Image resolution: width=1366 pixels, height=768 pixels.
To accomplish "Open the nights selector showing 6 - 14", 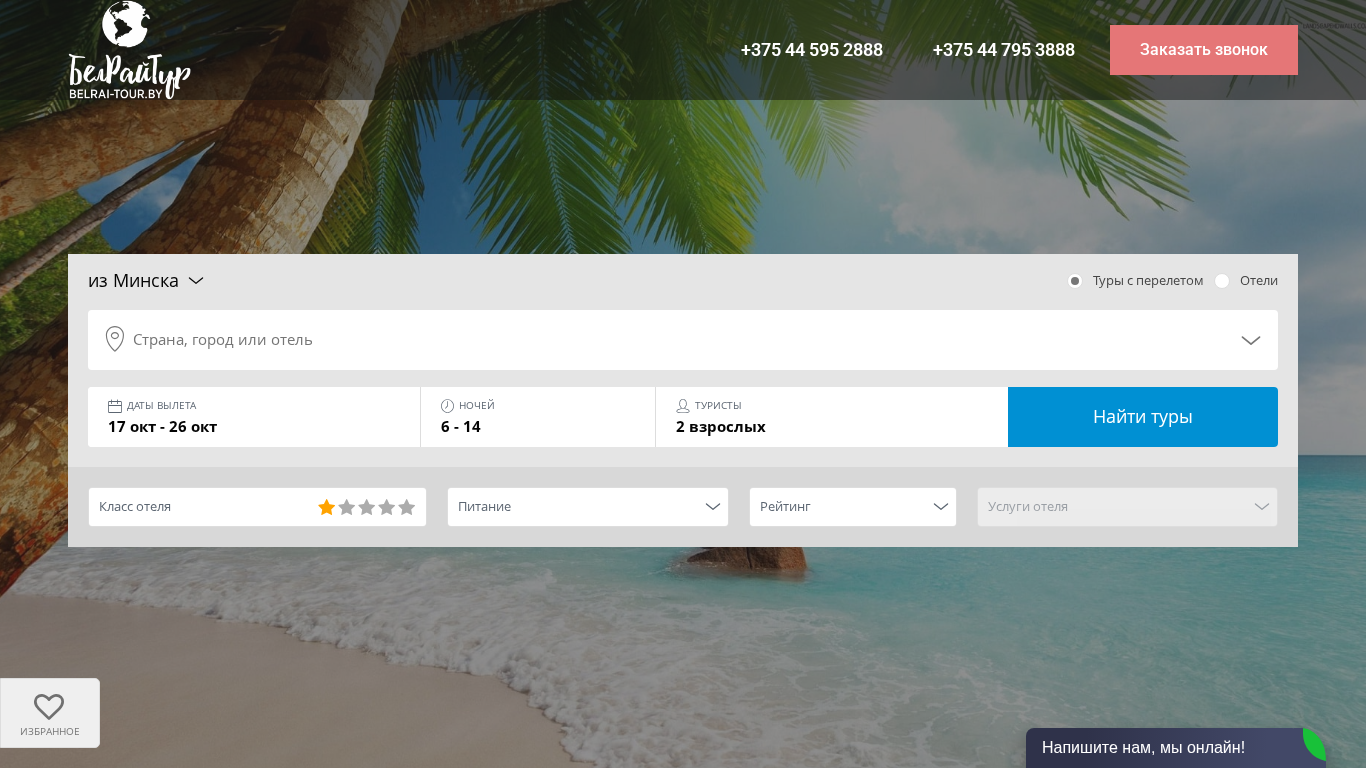I will pos(538,417).
